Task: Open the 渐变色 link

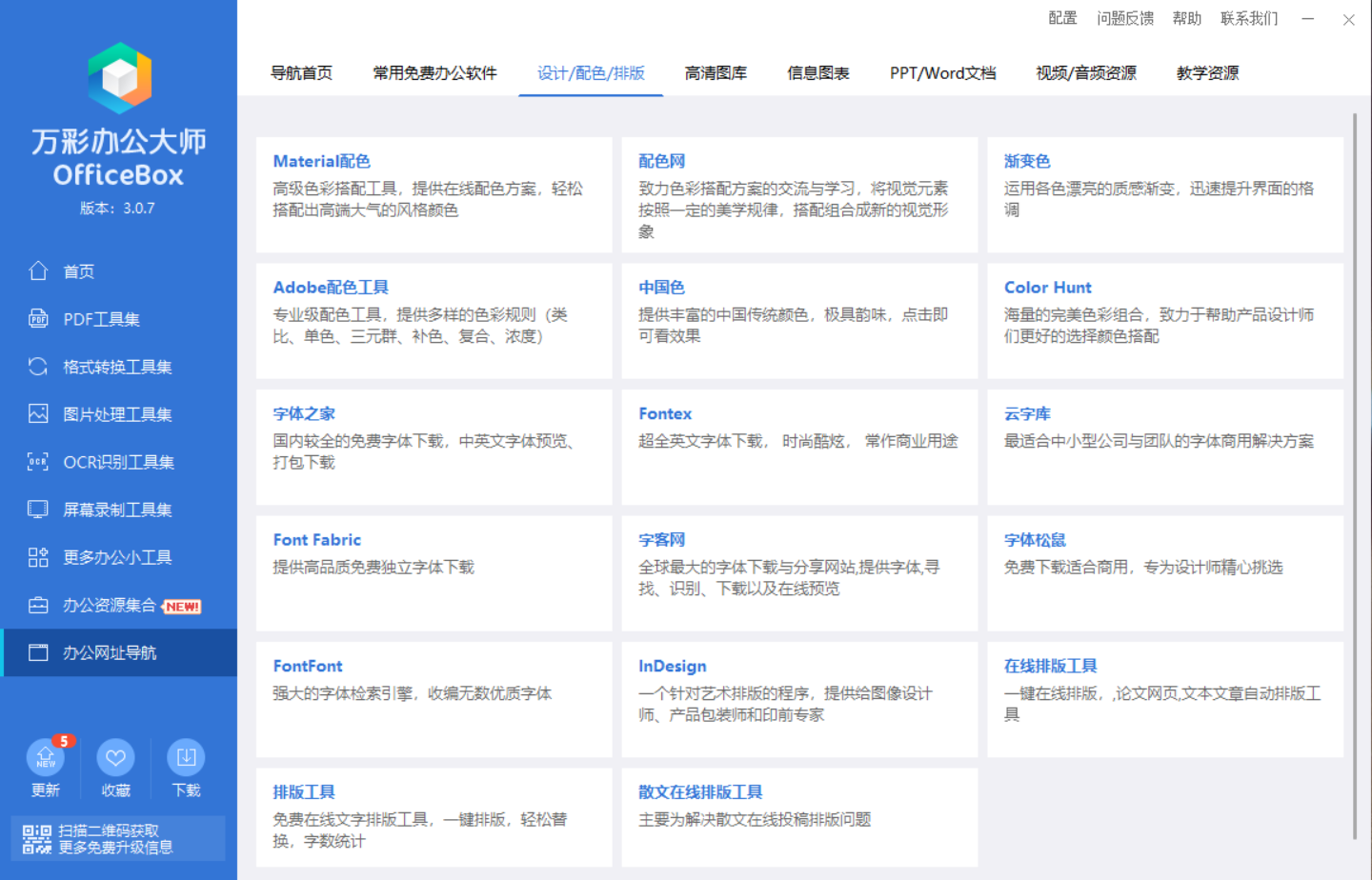Action: click(1027, 161)
